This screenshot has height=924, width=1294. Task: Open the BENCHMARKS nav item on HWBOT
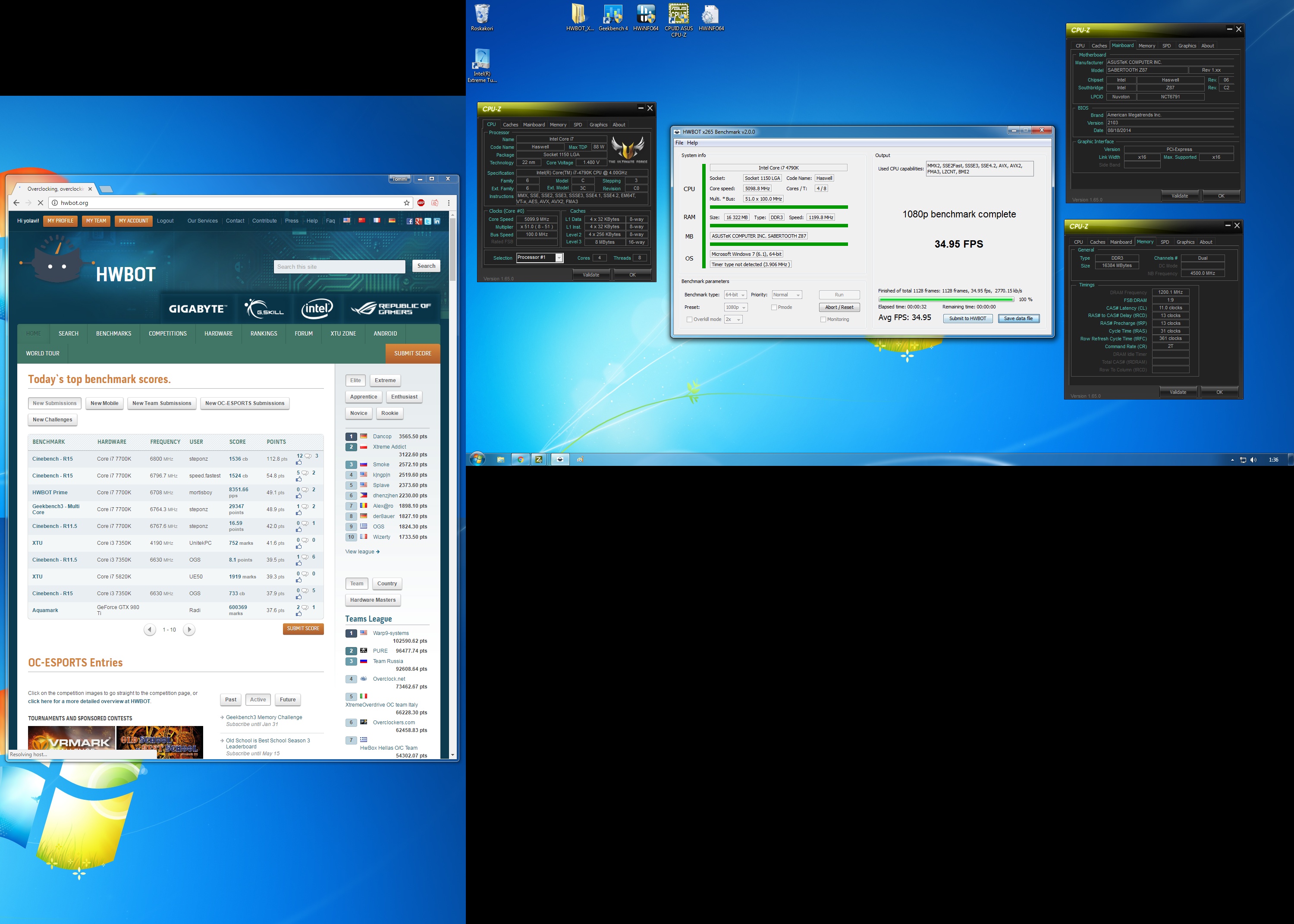coord(114,333)
